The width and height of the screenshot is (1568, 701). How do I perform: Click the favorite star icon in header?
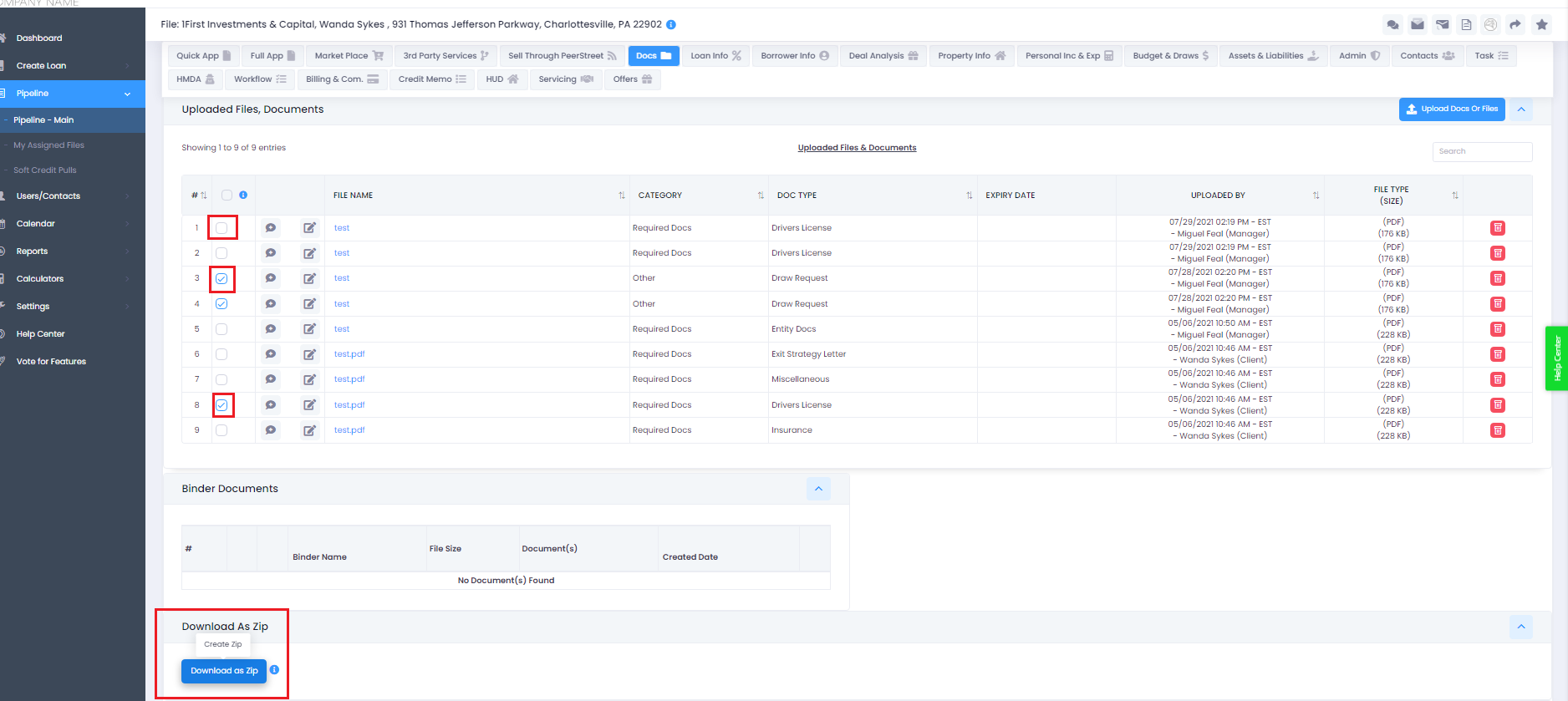tap(1542, 25)
